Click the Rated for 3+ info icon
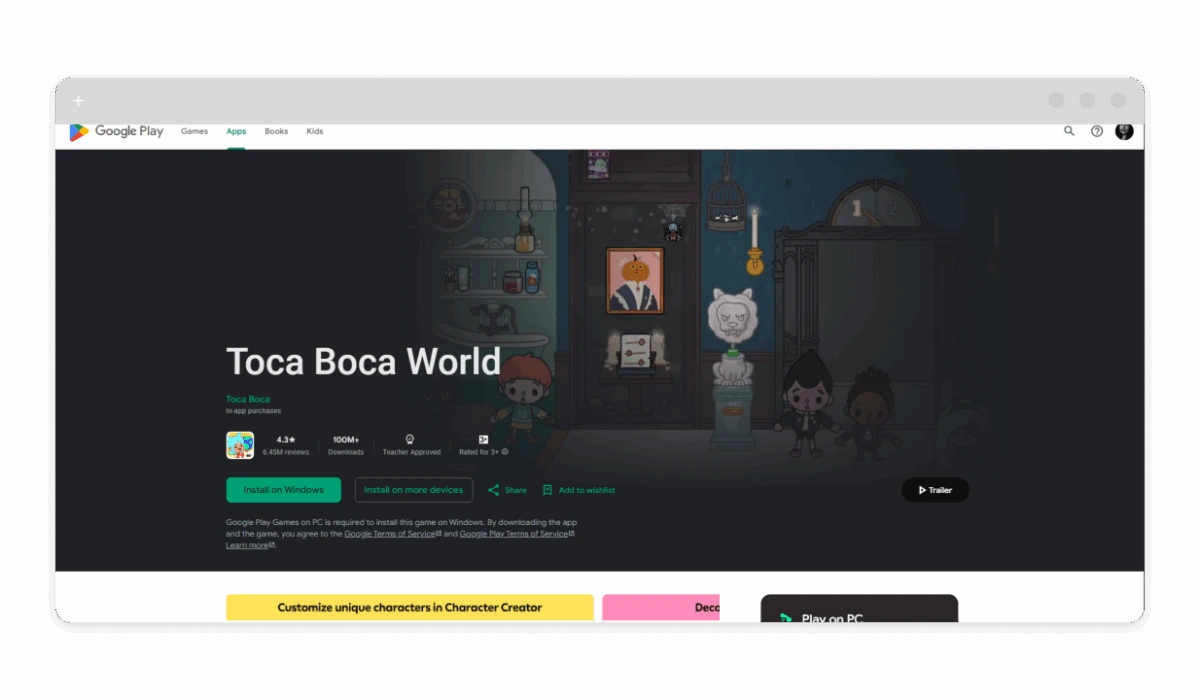Image resolution: width=1200 pixels, height=700 pixels. click(x=505, y=452)
